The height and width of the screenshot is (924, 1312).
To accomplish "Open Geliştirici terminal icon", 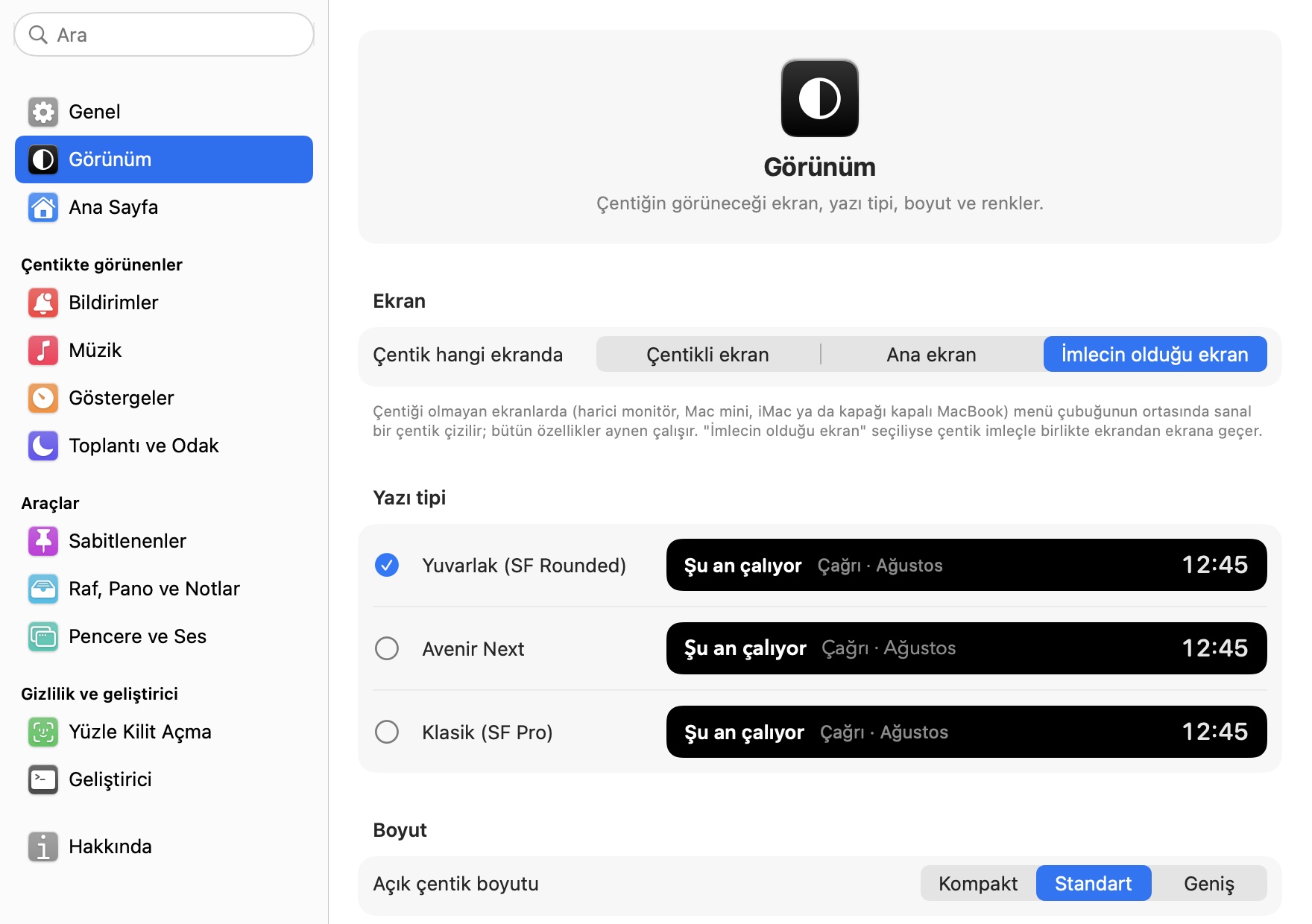I will [x=43, y=779].
